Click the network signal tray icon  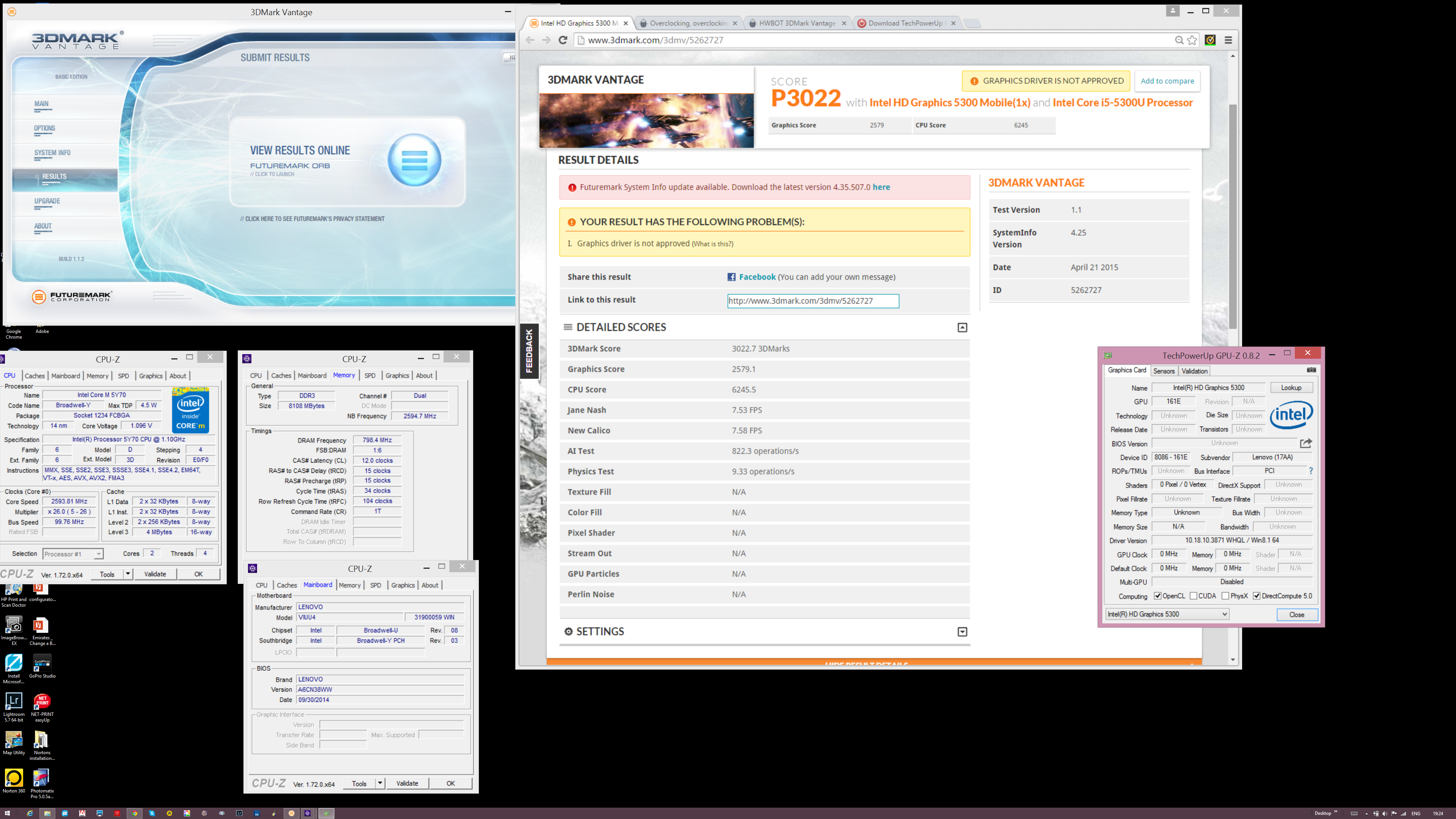click(x=1403, y=813)
